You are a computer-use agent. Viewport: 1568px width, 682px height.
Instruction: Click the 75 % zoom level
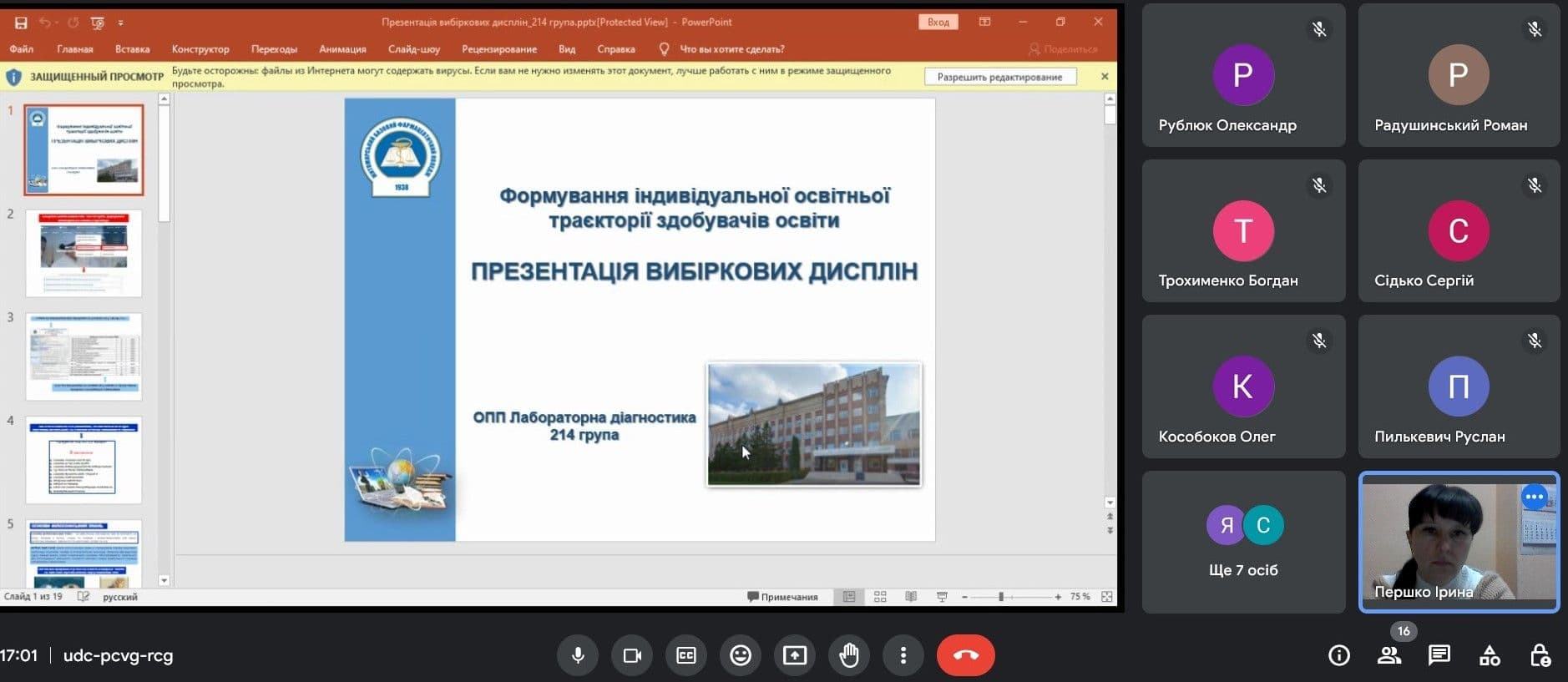[1080, 597]
